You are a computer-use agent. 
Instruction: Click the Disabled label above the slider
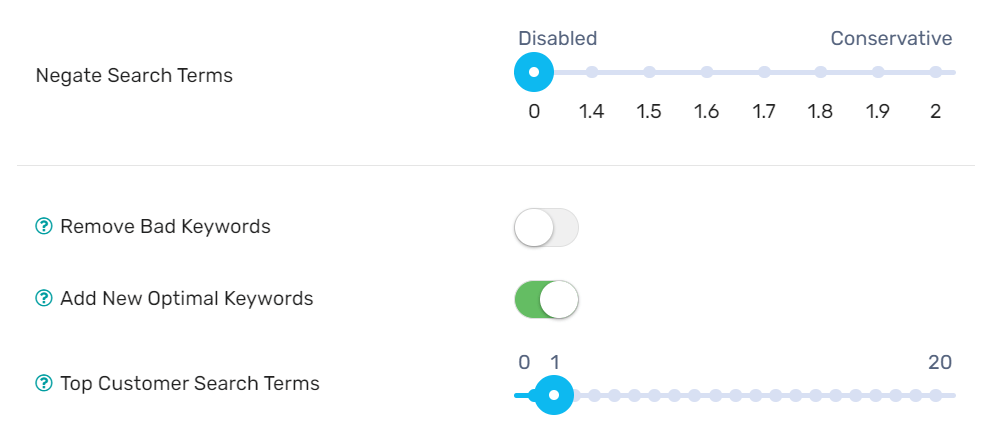point(557,39)
